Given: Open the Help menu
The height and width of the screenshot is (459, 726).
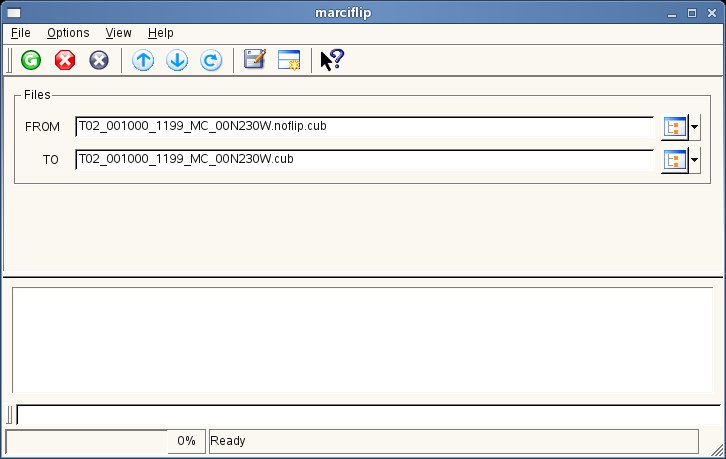Looking at the screenshot, I should pyautogui.click(x=160, y=33).
